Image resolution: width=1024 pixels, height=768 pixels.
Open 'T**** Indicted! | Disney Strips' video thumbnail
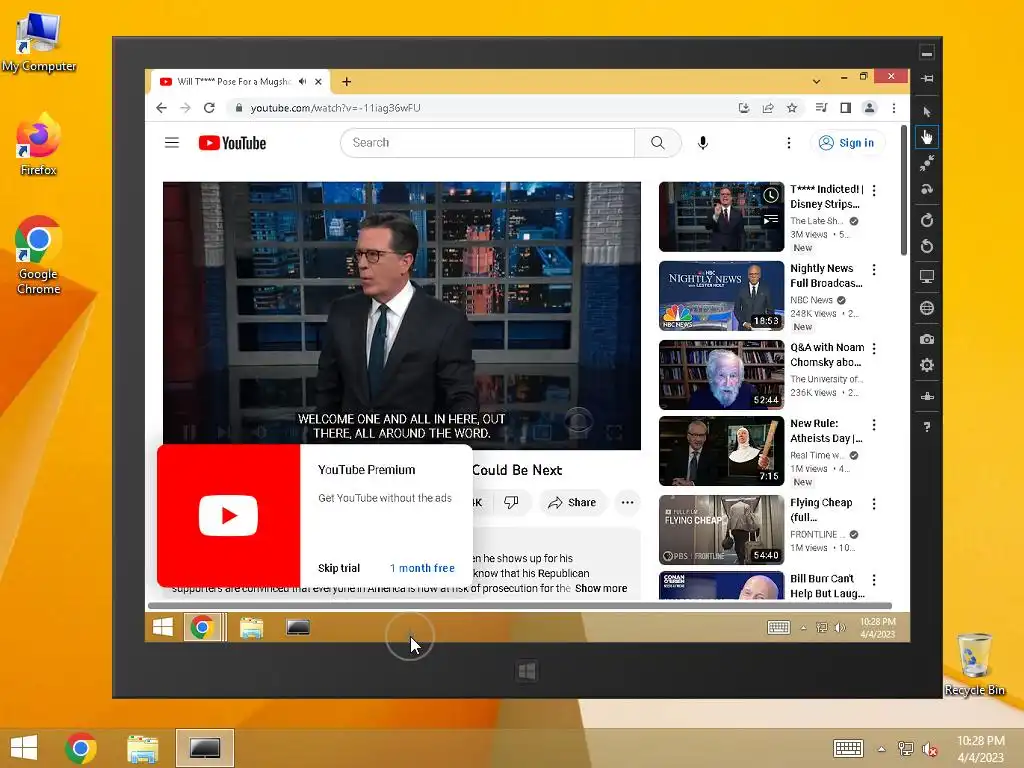click(722, 217)
